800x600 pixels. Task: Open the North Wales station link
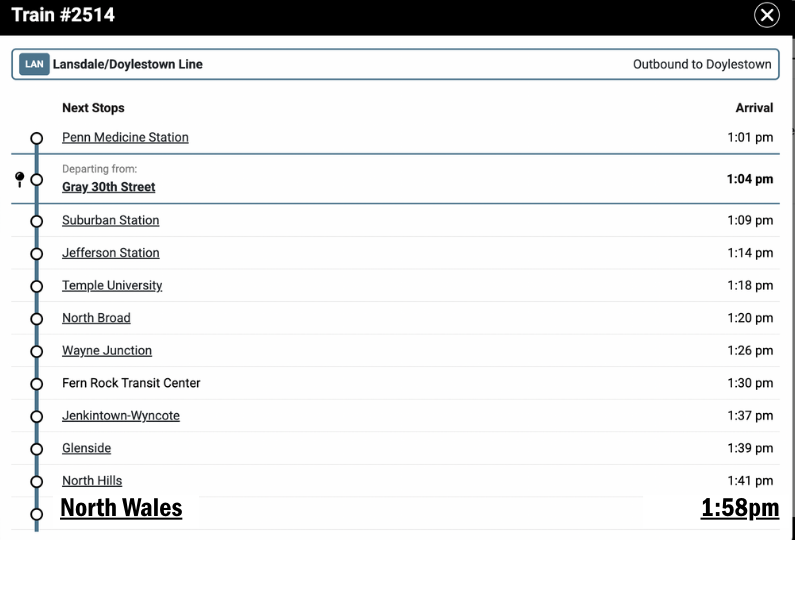point(121,508)
